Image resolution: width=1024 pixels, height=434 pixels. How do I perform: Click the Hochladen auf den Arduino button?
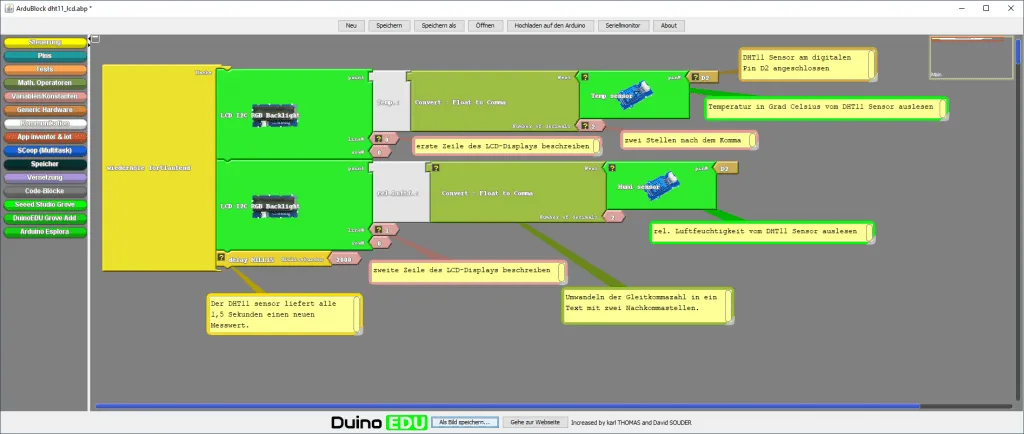point(549,25)
